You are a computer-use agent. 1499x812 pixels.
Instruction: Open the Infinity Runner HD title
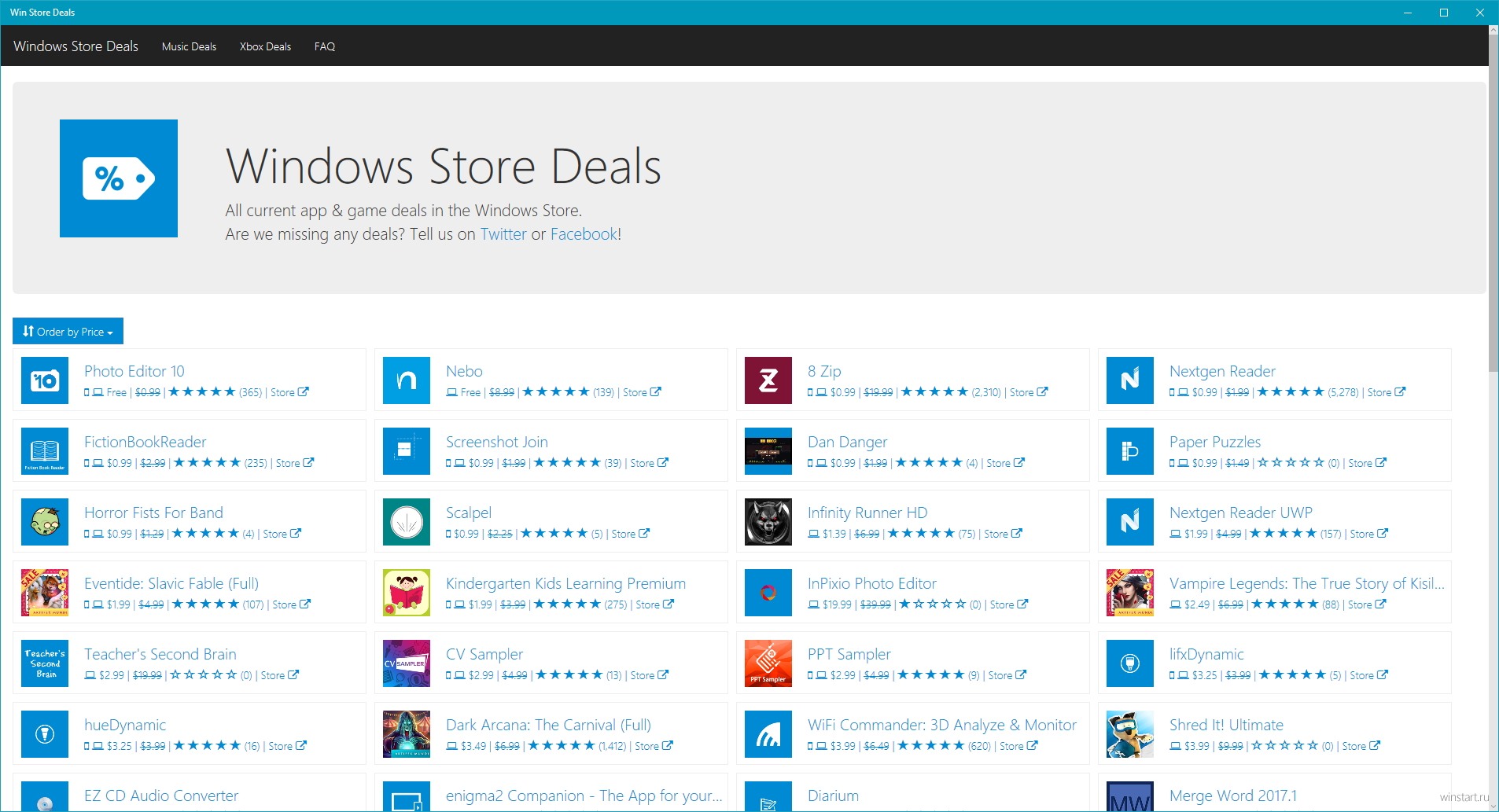[867, 513]
